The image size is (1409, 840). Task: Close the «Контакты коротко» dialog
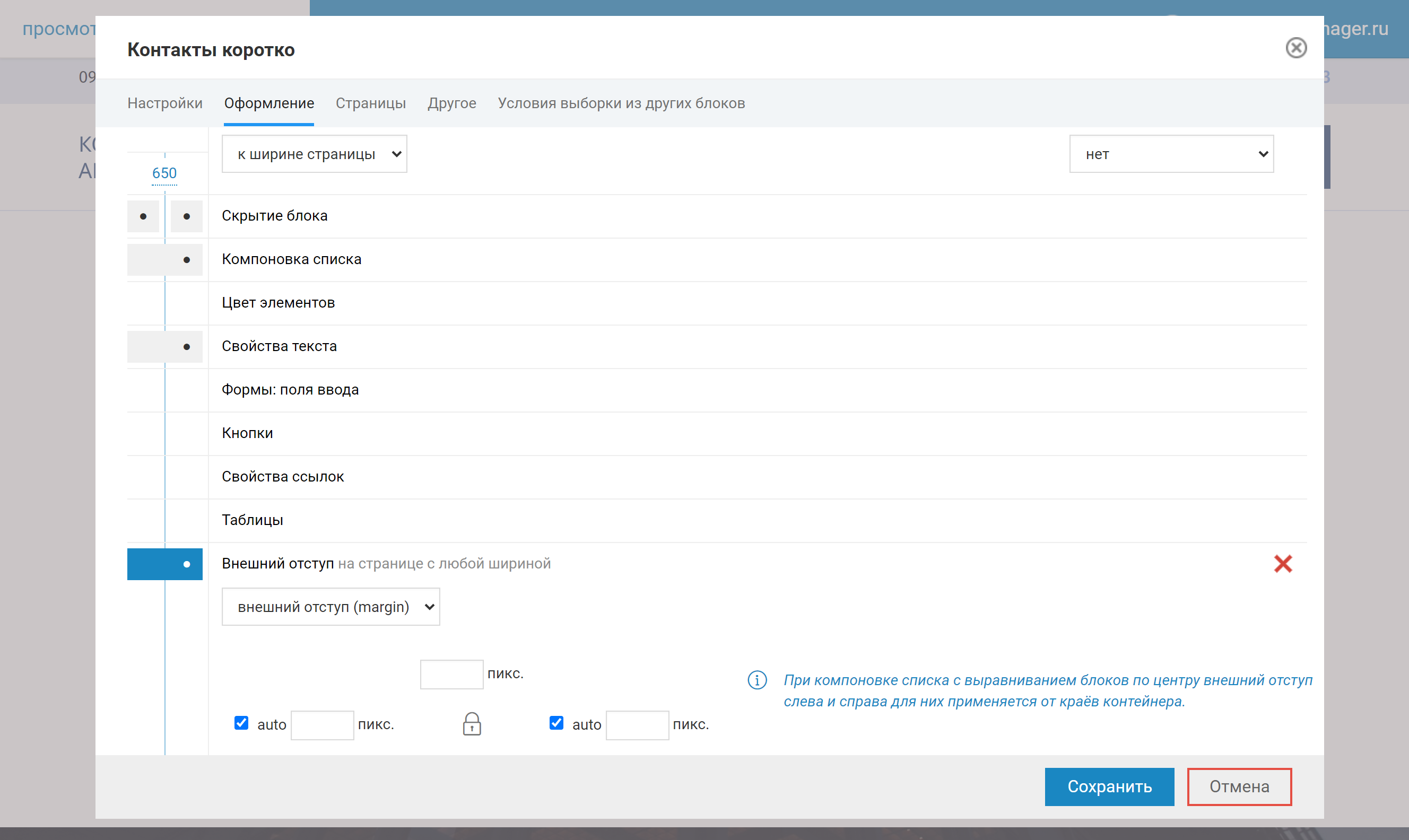point(1297,48)
